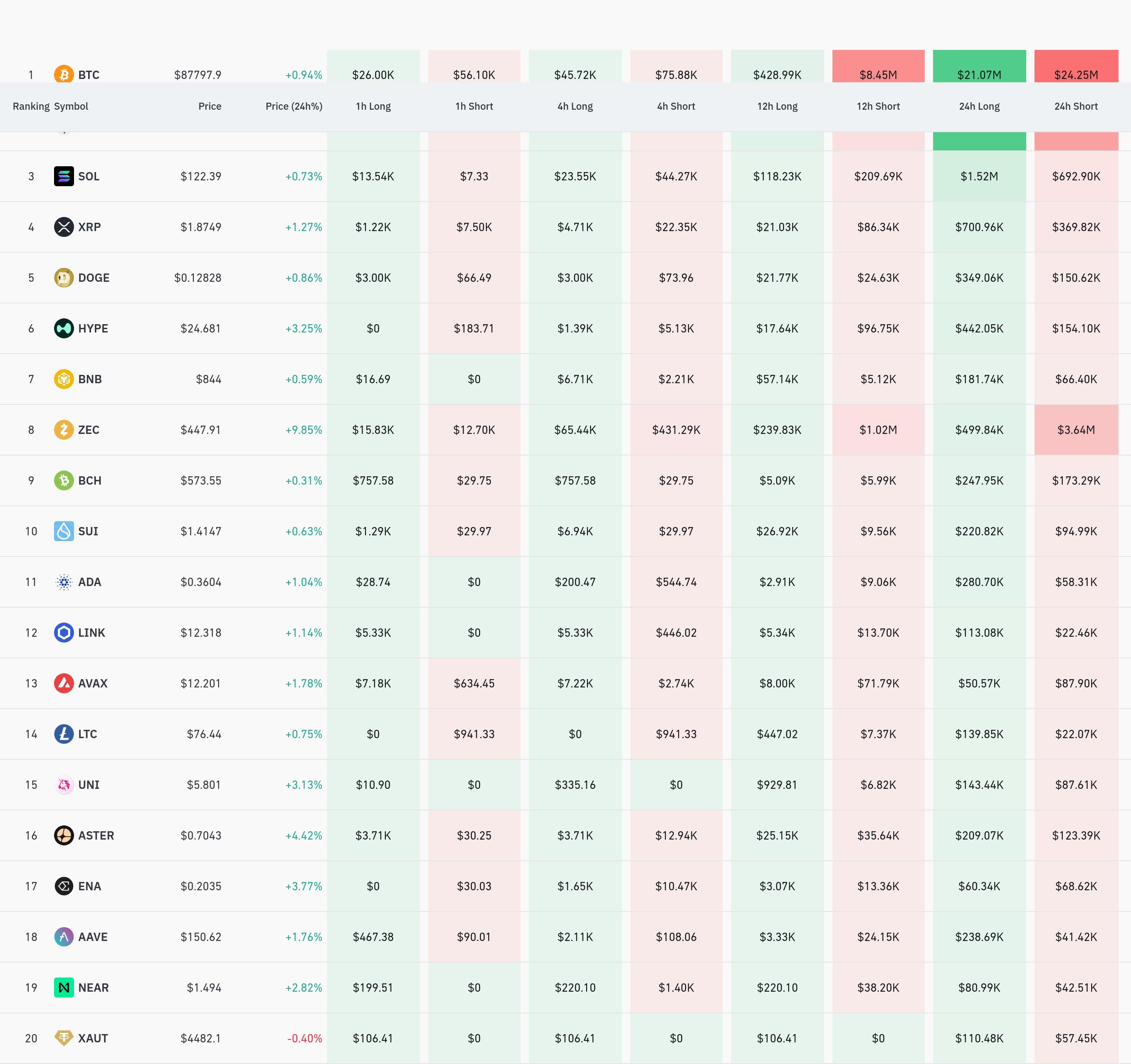Click ZEC 24h Short cell $3.64M
Image resolution: width=1131 pixels, height=1064 pixels.
pyautogui.click(x=1076, y=429)
